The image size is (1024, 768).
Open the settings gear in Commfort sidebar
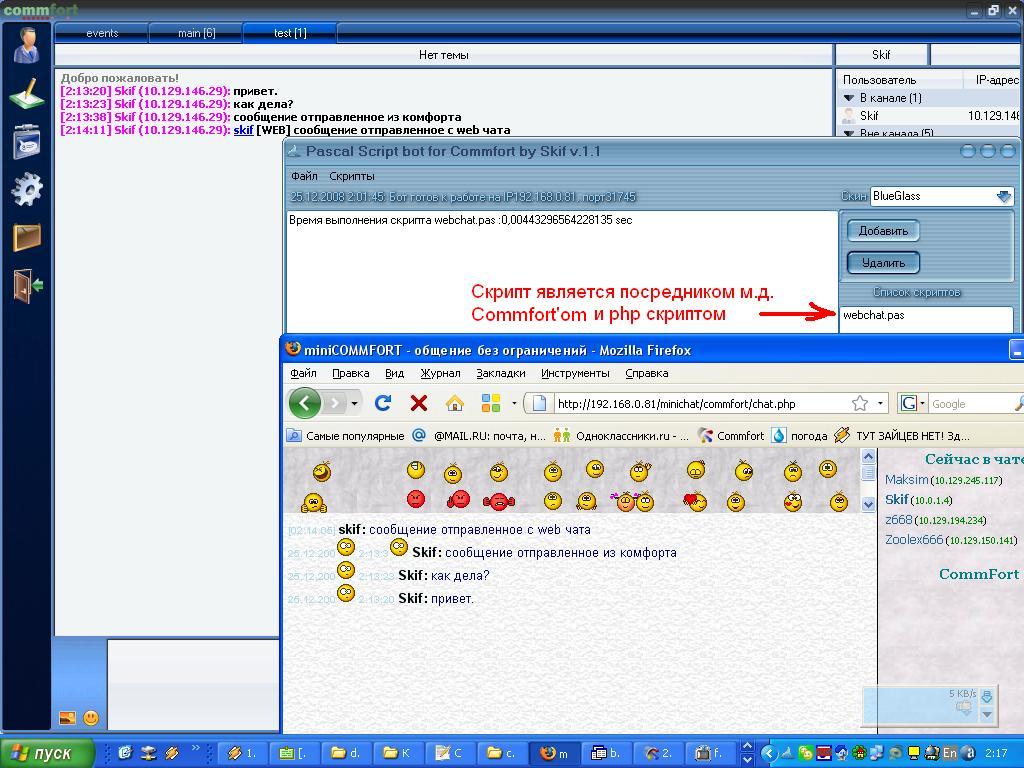tap(27, 189)
